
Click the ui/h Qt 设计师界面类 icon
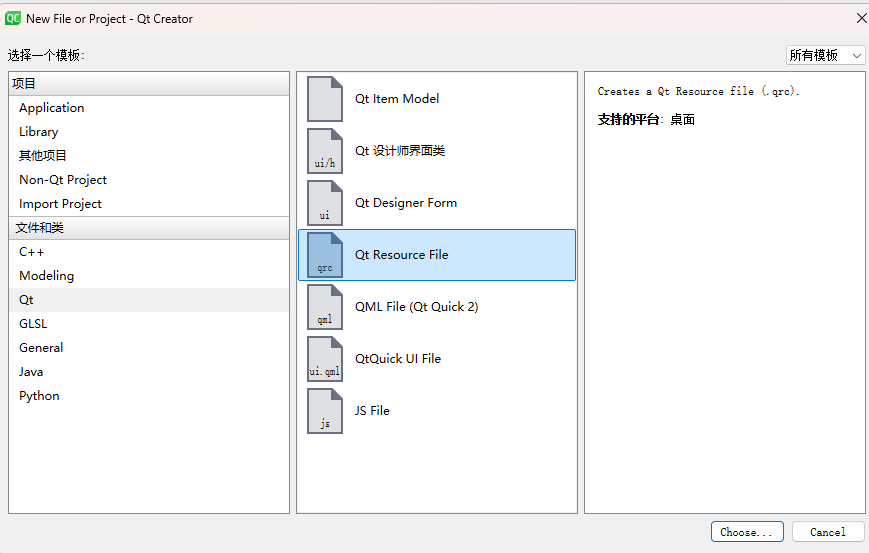pyautogui.click(x=325, y=151)
